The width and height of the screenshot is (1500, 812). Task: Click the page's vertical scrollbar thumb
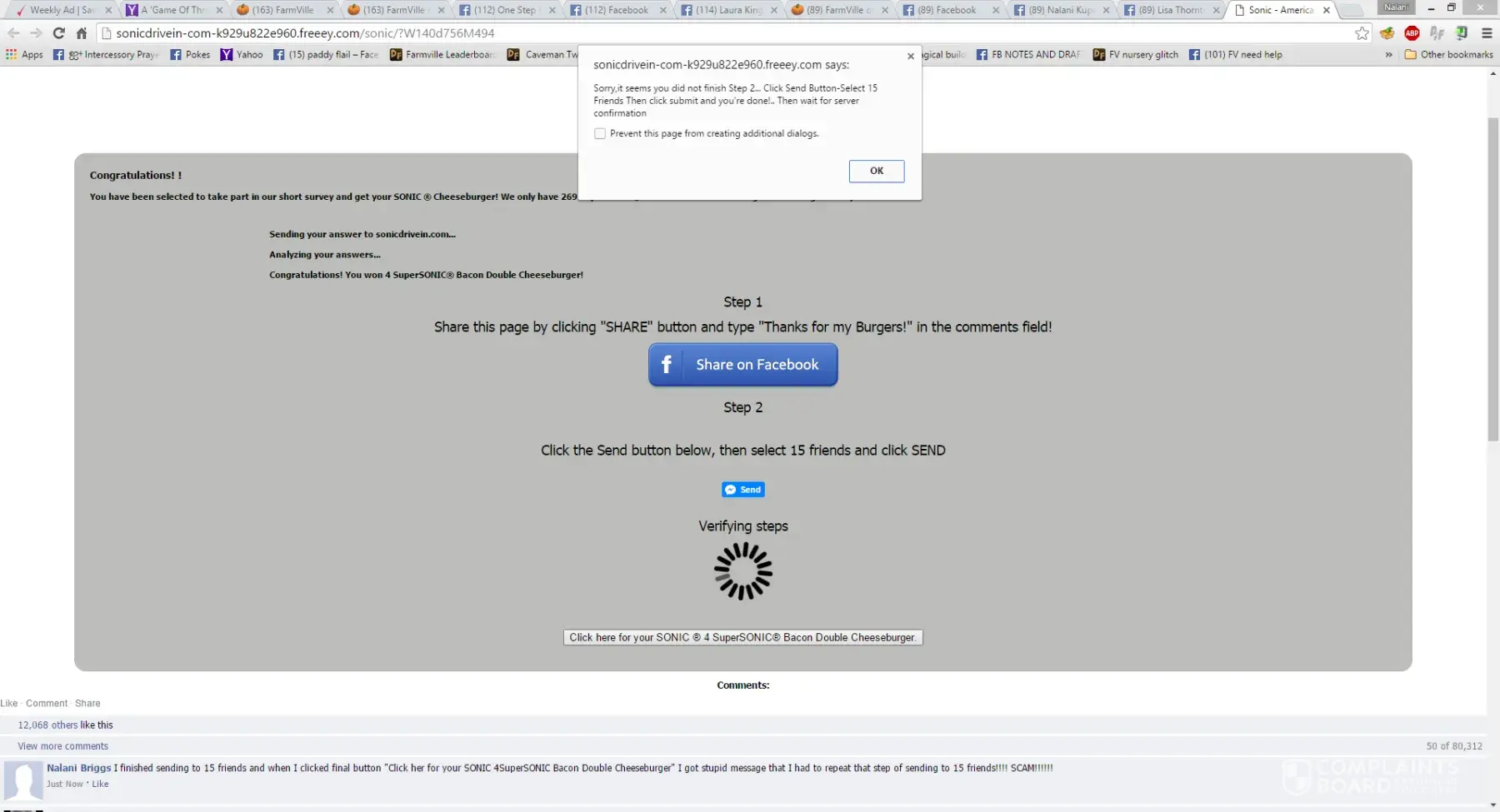[x=1492, y=279]
